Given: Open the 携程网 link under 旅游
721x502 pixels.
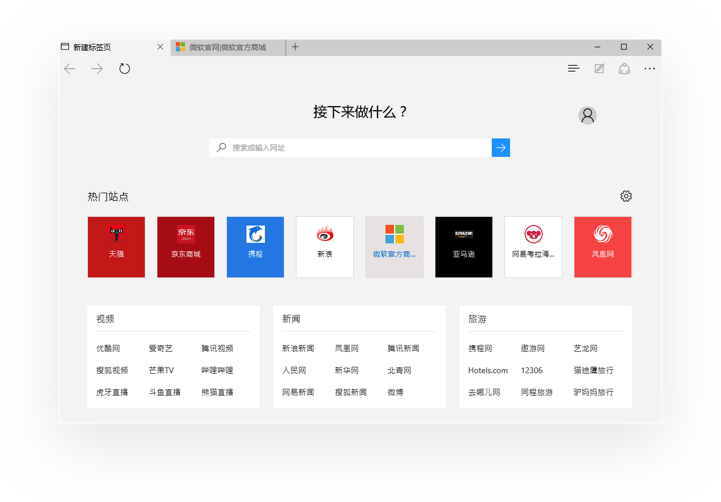Looking at the screenshot, I should (480, 348).
